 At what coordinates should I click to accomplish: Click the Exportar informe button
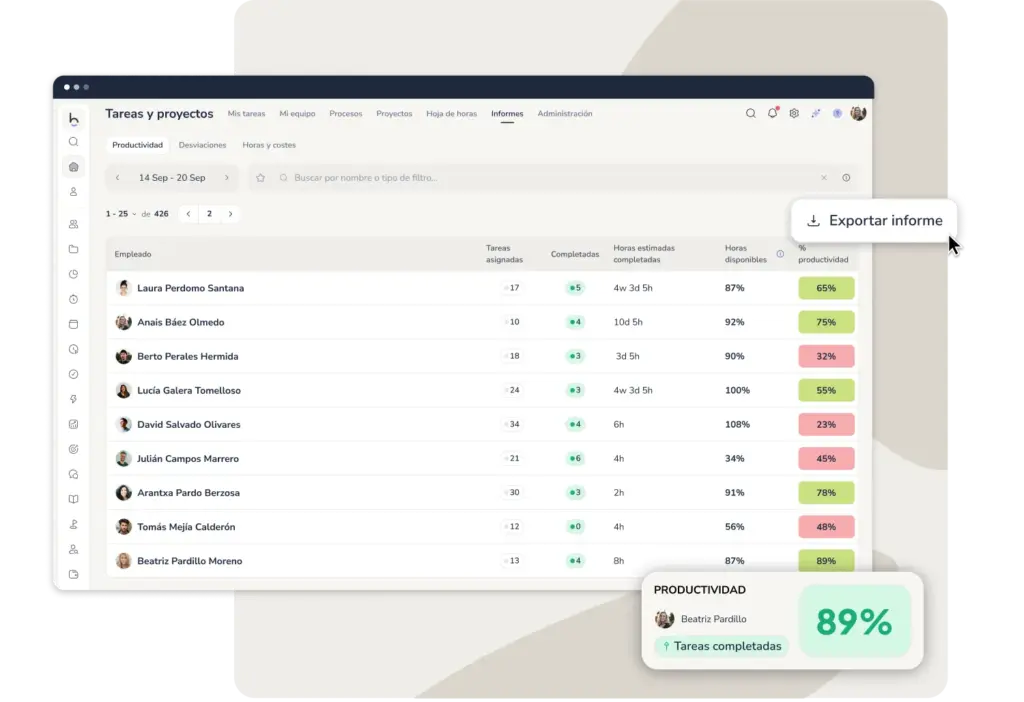[875, 221]
